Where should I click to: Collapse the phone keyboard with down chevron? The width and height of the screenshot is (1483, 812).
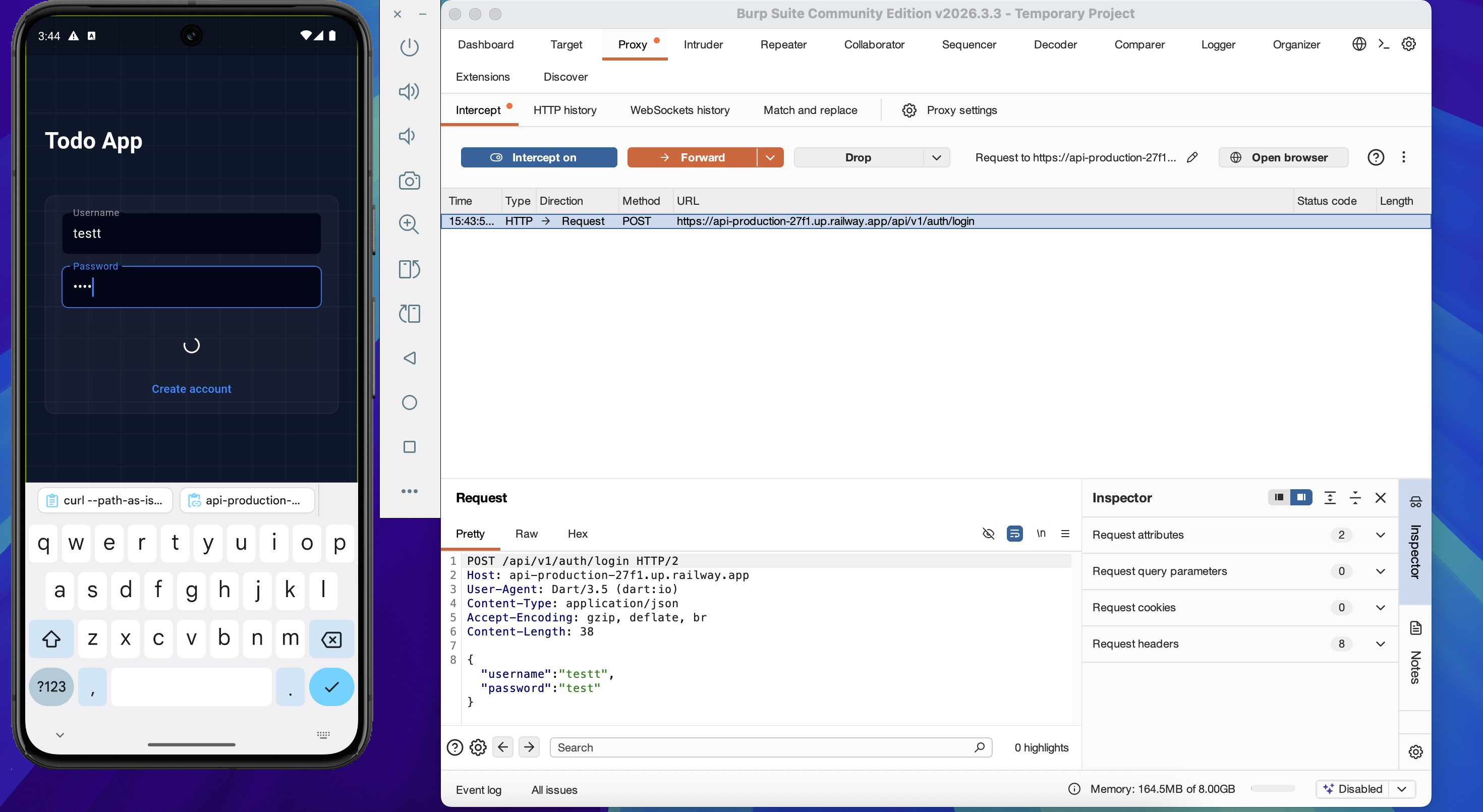(x=60, y=735)
